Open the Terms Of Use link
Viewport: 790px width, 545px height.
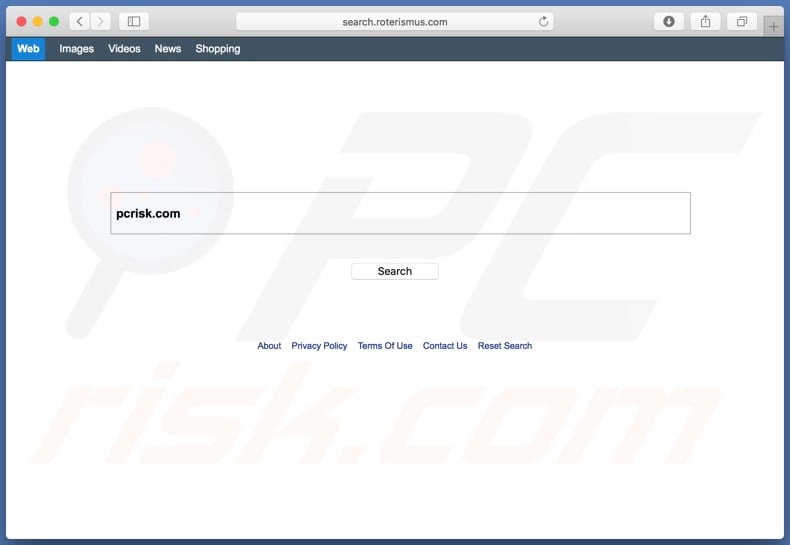tap(385, 346)
